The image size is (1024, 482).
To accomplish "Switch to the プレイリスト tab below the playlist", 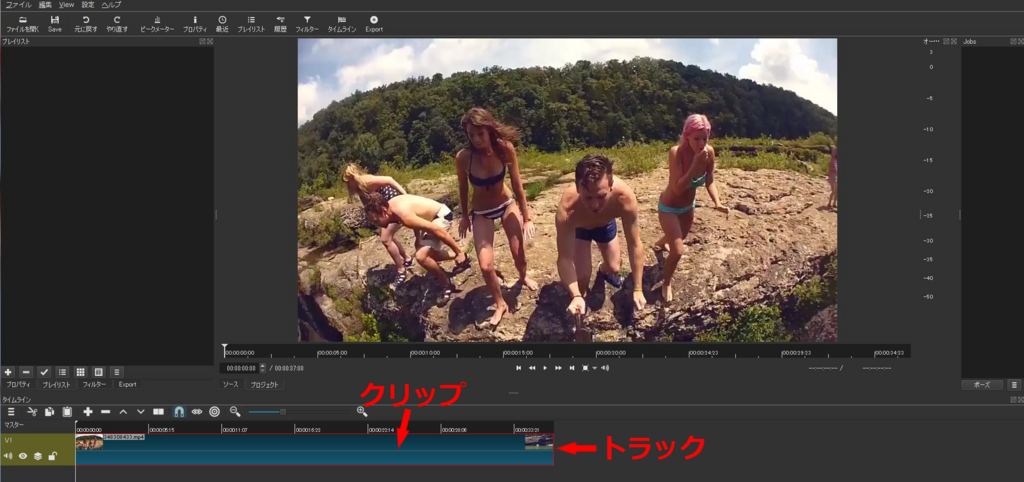I will click(56, 385).
